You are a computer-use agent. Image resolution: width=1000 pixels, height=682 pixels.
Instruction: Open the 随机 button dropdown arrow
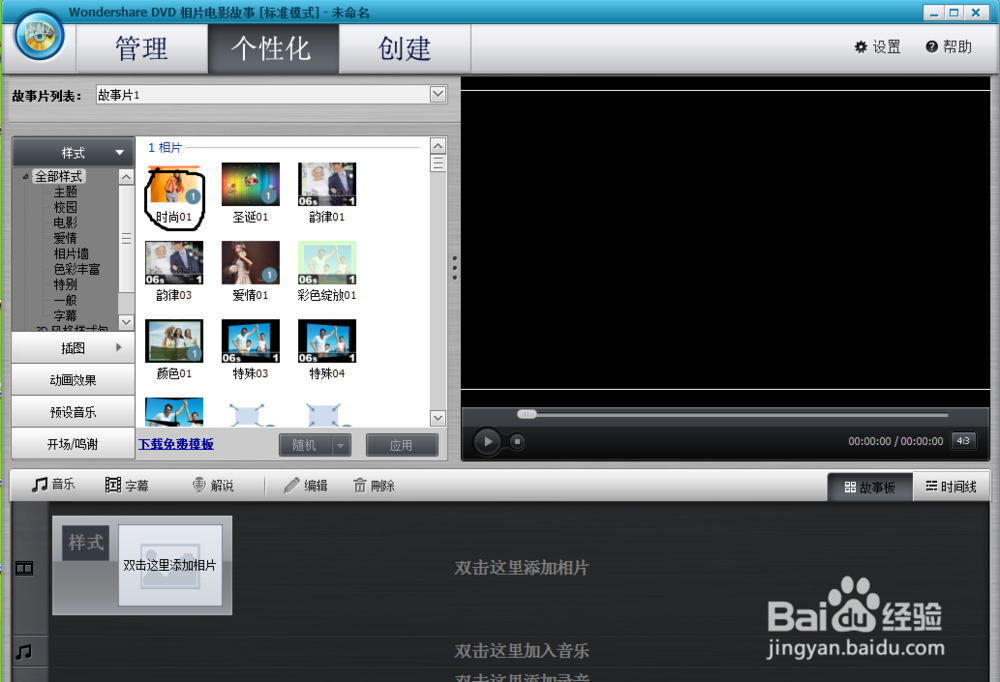341,445
